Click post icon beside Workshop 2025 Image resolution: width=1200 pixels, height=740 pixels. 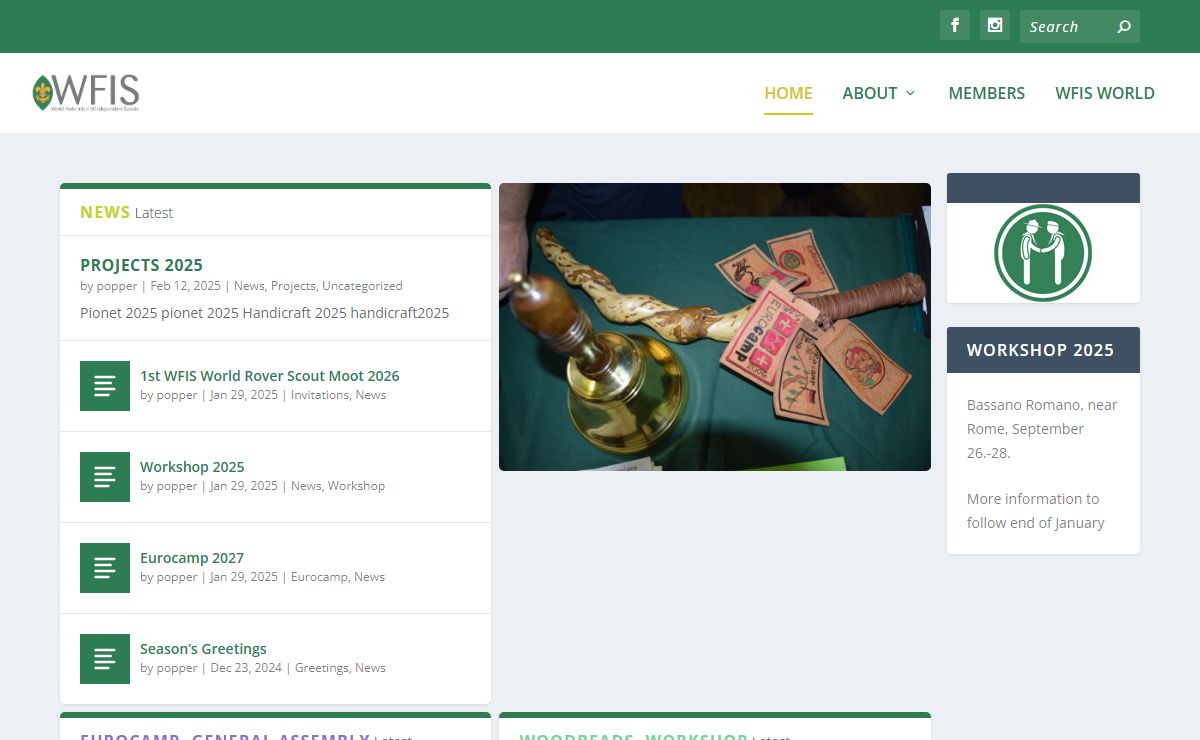coord(105,477)
